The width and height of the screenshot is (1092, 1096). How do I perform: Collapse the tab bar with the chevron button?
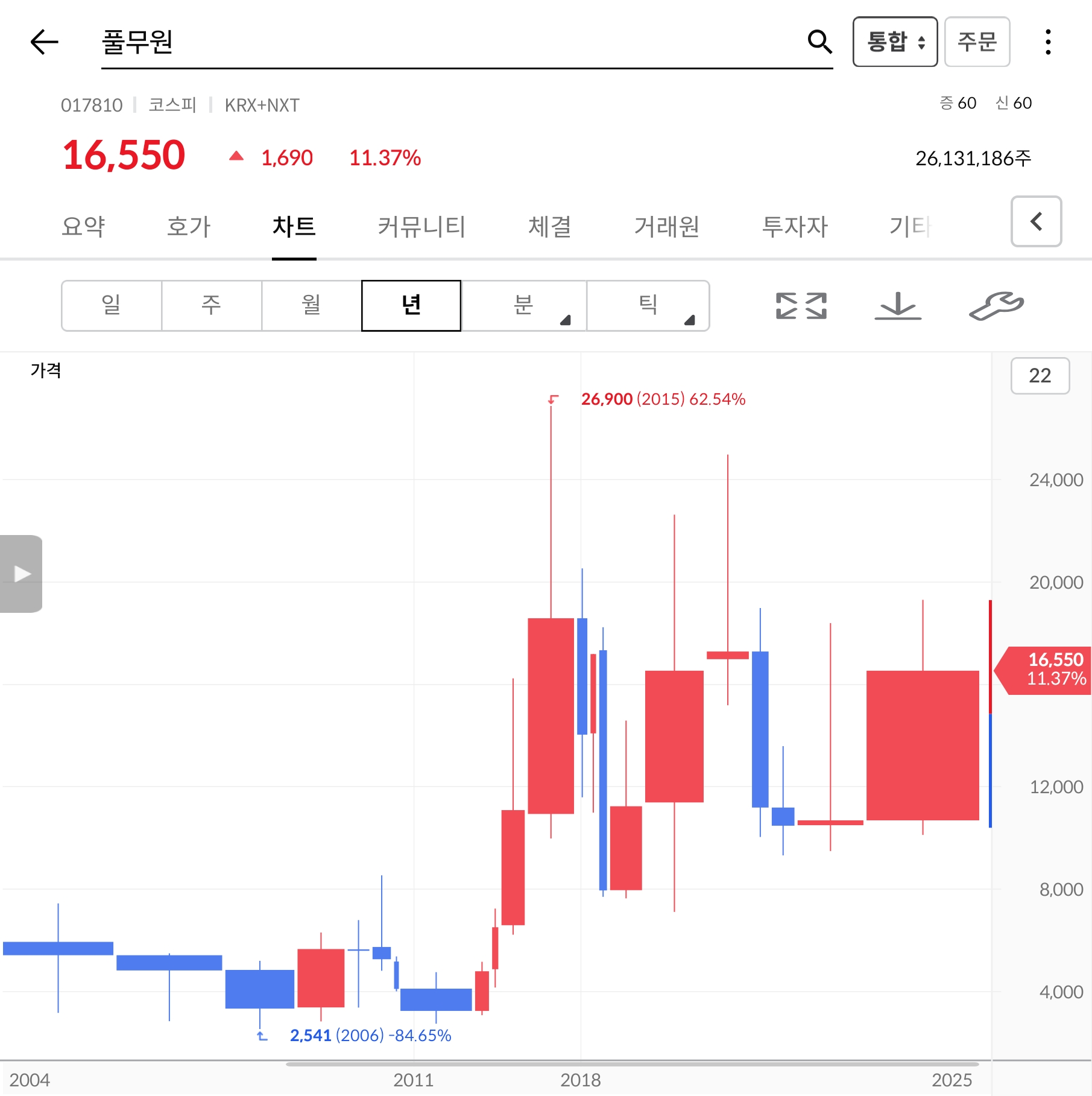1036,221
